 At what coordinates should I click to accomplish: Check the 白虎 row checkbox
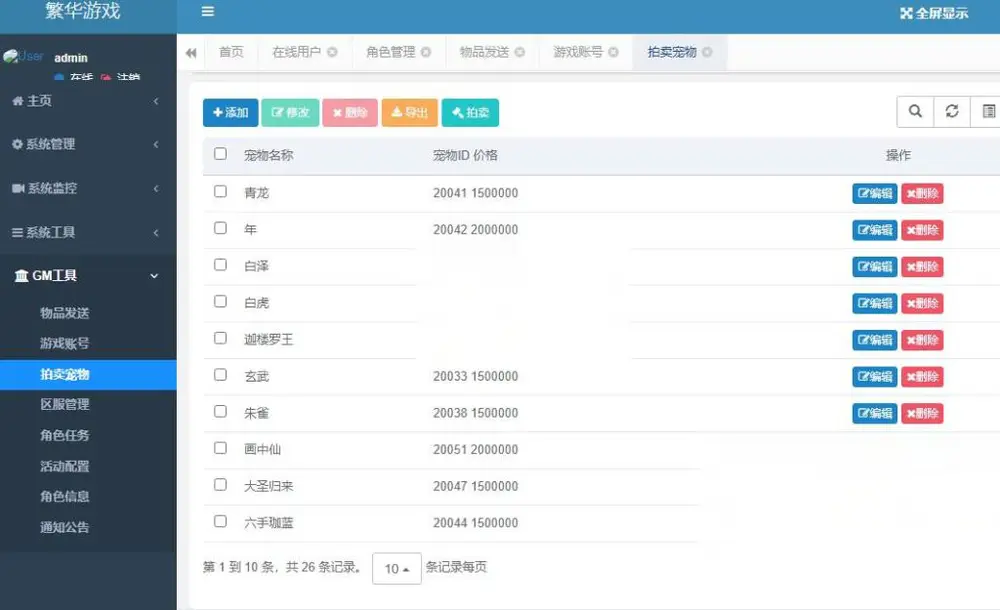(x=221, y=301)
